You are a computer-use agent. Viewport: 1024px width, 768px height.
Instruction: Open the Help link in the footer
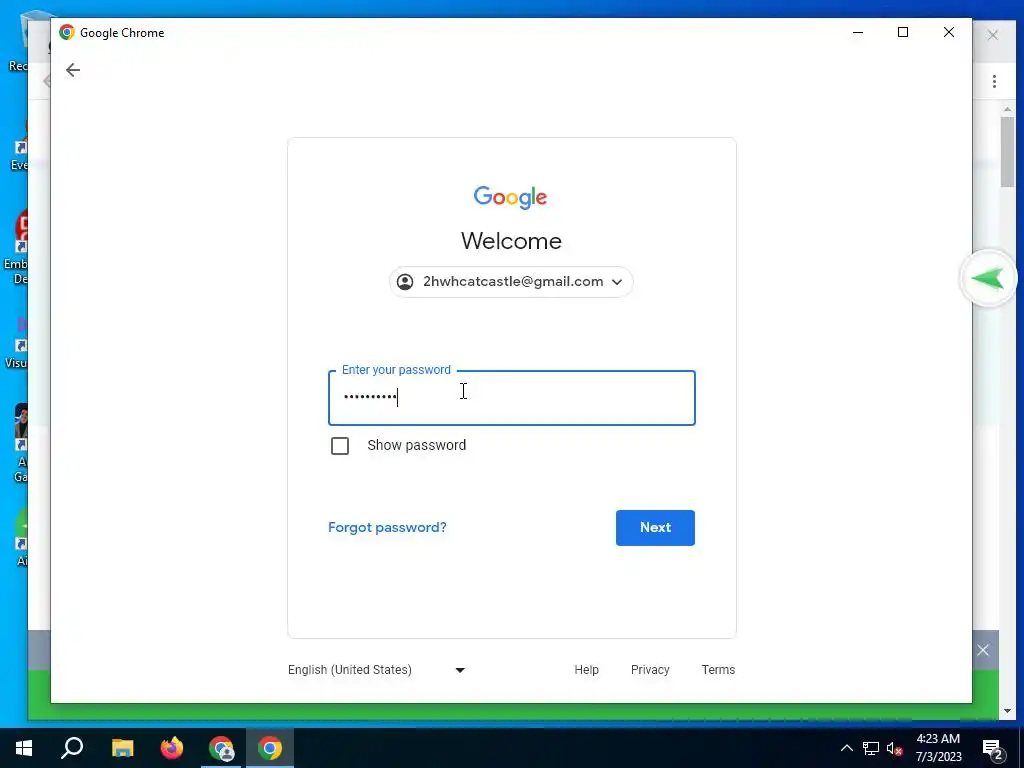[586, 670]
